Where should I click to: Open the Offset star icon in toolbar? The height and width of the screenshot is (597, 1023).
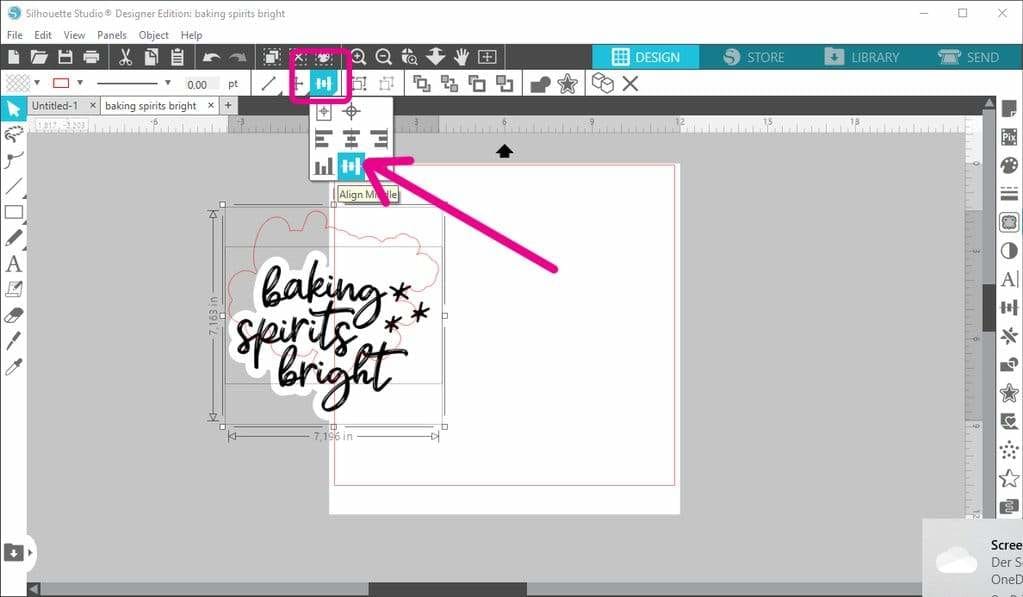tap(568, 84)
